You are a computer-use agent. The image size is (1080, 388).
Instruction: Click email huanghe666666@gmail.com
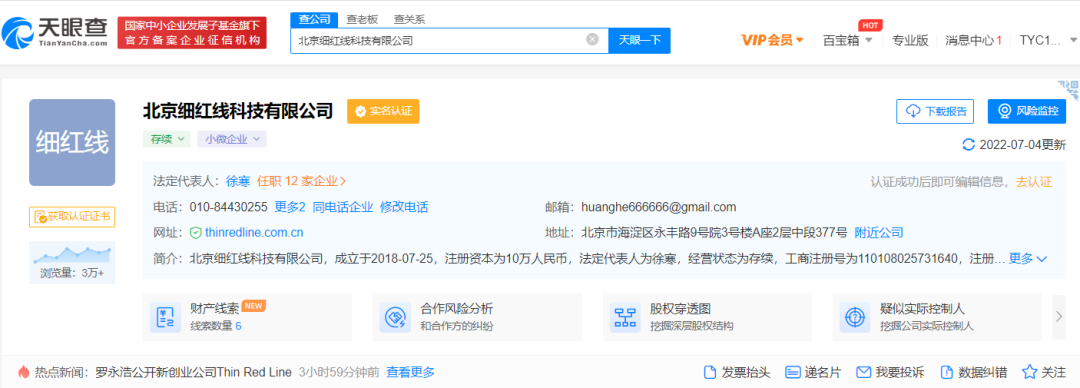pyautogui.click(x=658, y=207)
